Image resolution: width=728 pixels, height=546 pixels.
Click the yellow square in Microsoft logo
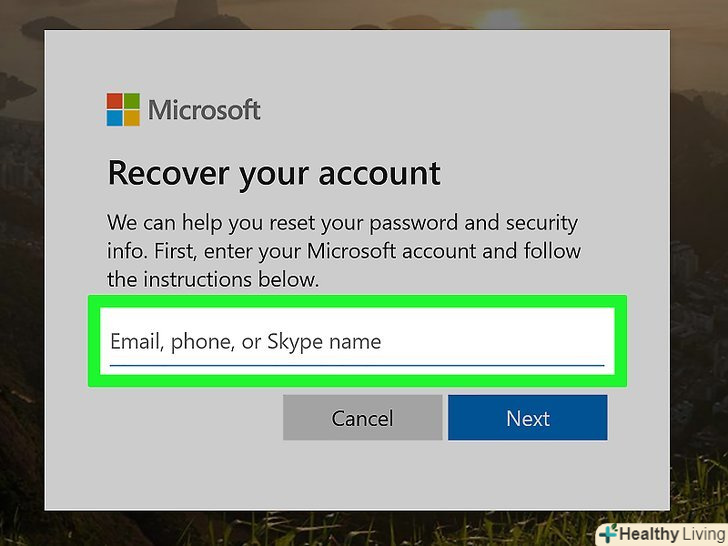pos(132,118)
